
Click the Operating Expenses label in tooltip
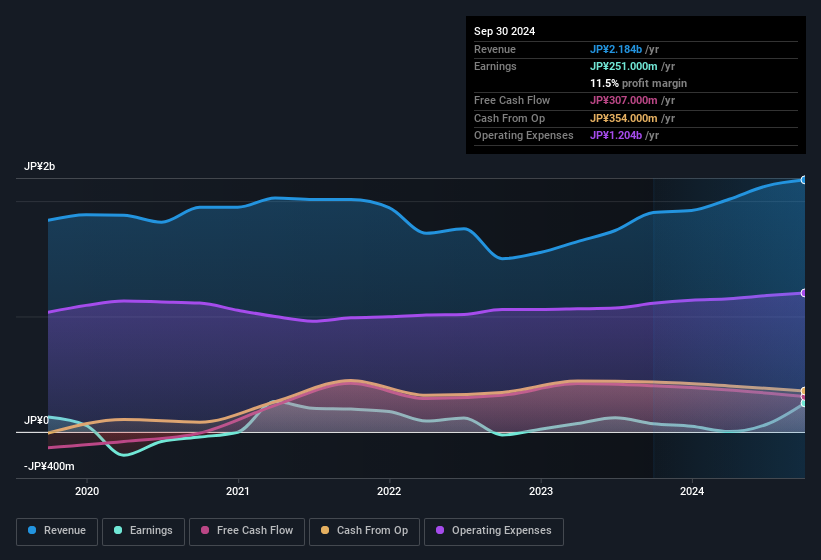coord(524,135)
